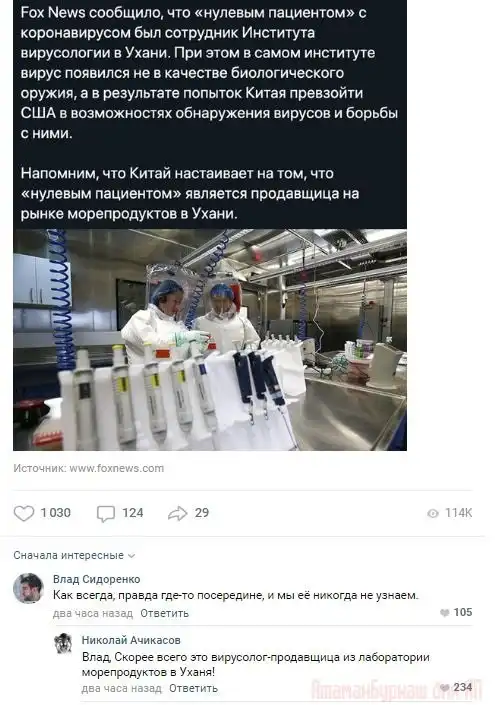Reply to Влад Сидоренко's comment via Ответить

(x=165, y=613)
